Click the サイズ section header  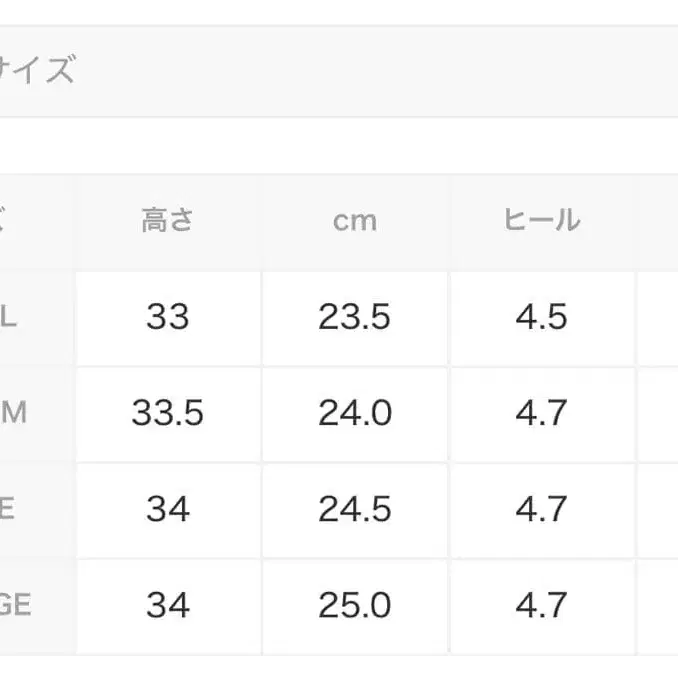(40, 72)
